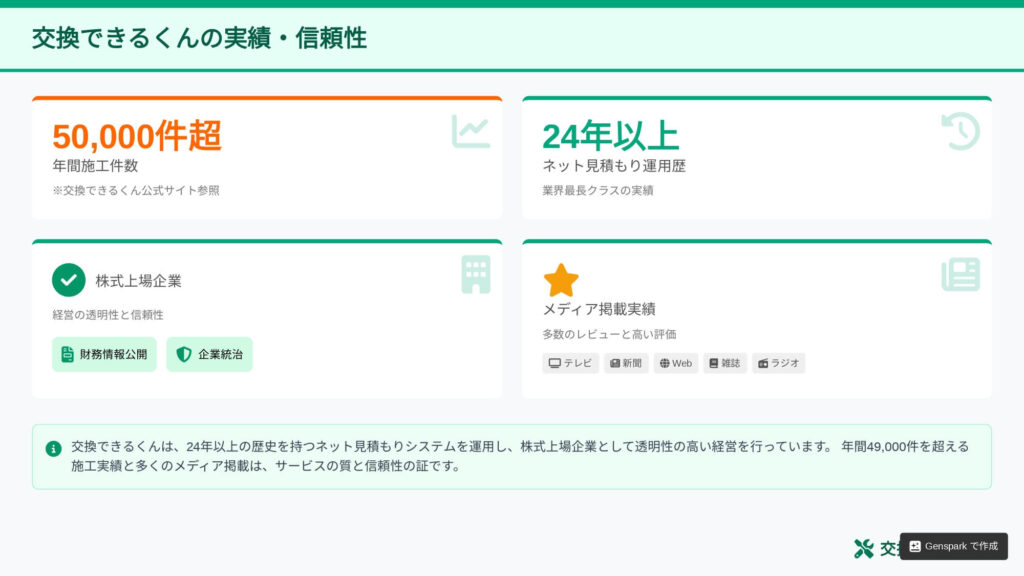This screenshot has width=1024, height=576.
Task: Click the ネット見積もり運用歴 label
Action: click(x=614, y=166)
